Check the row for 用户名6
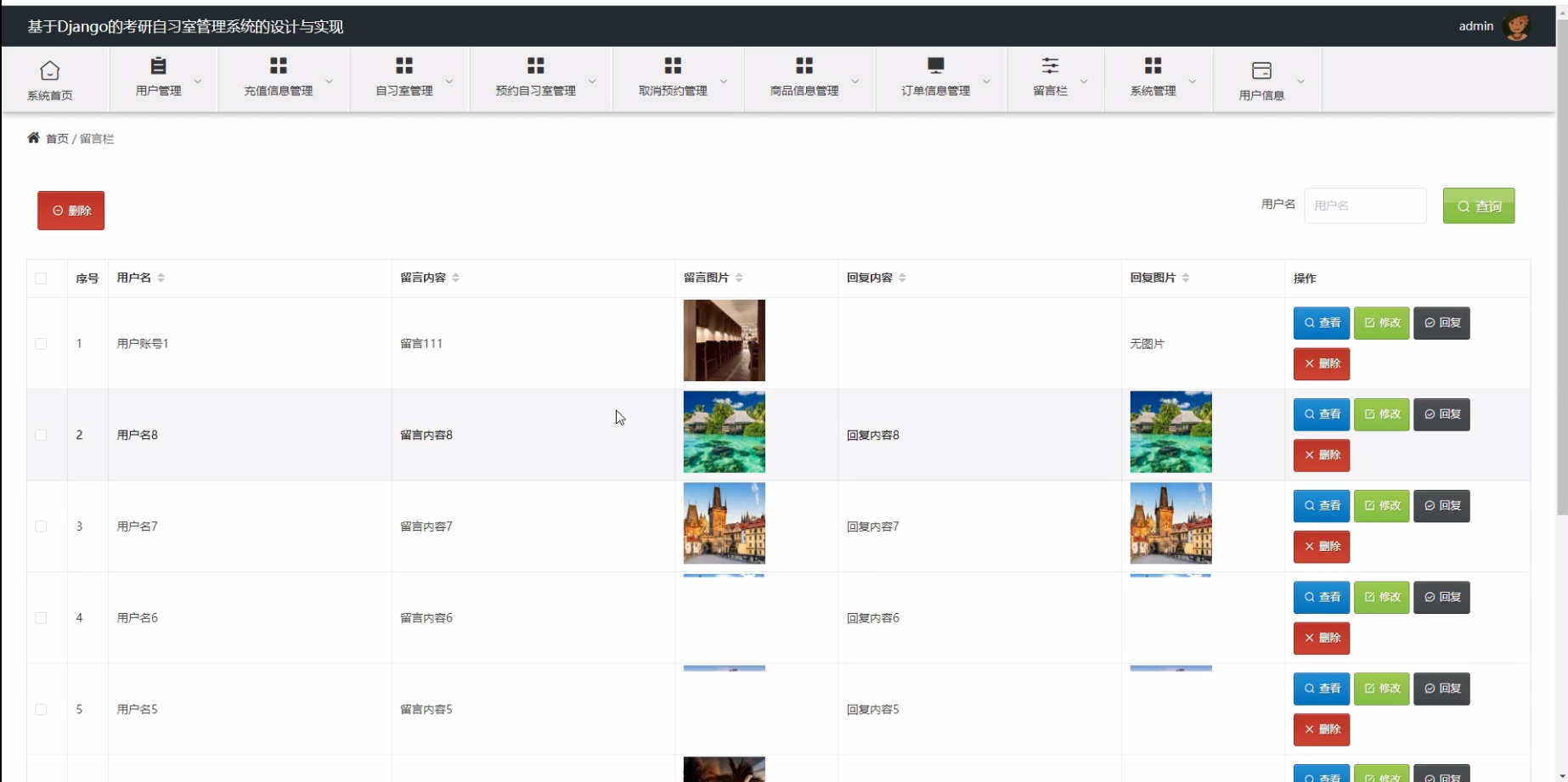 (x=41, y=618)
